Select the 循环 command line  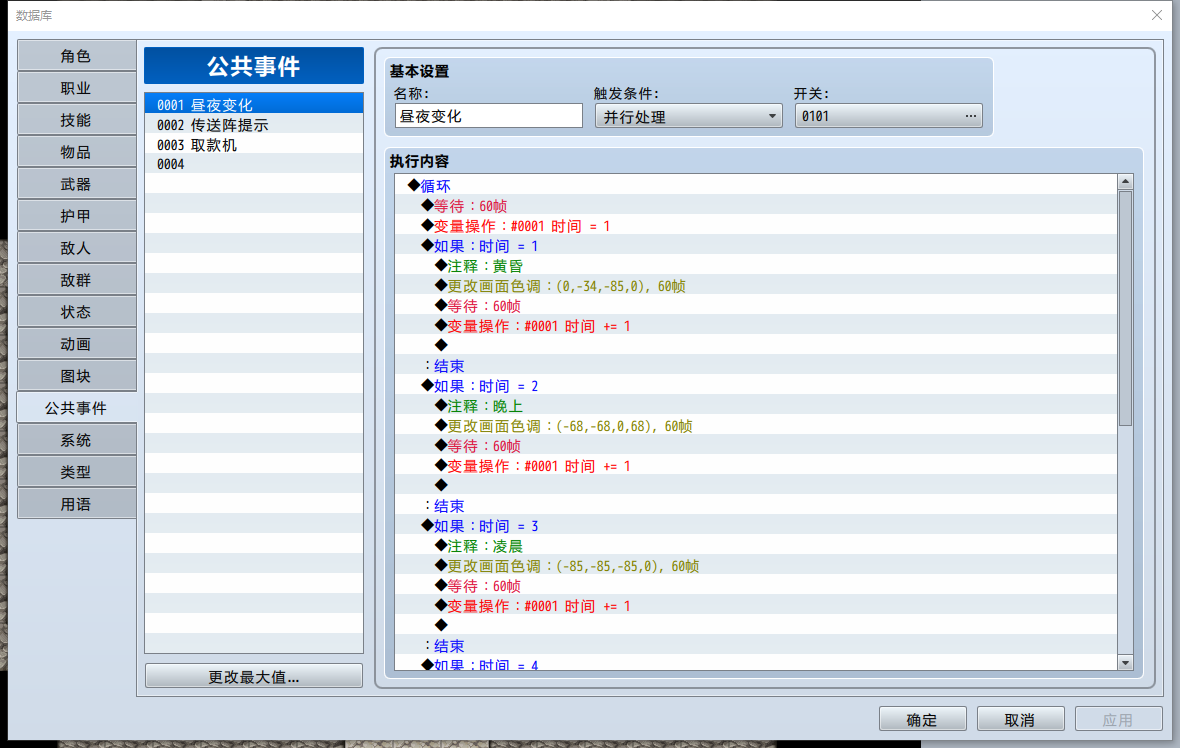[756, 186]
